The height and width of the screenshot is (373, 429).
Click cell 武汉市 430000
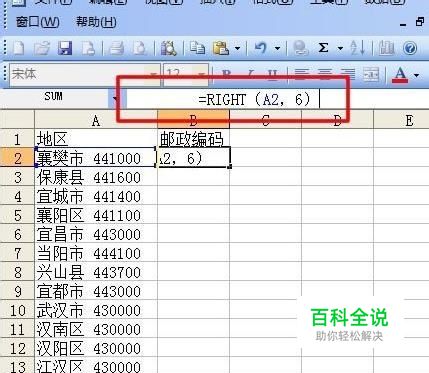[96, 310]
